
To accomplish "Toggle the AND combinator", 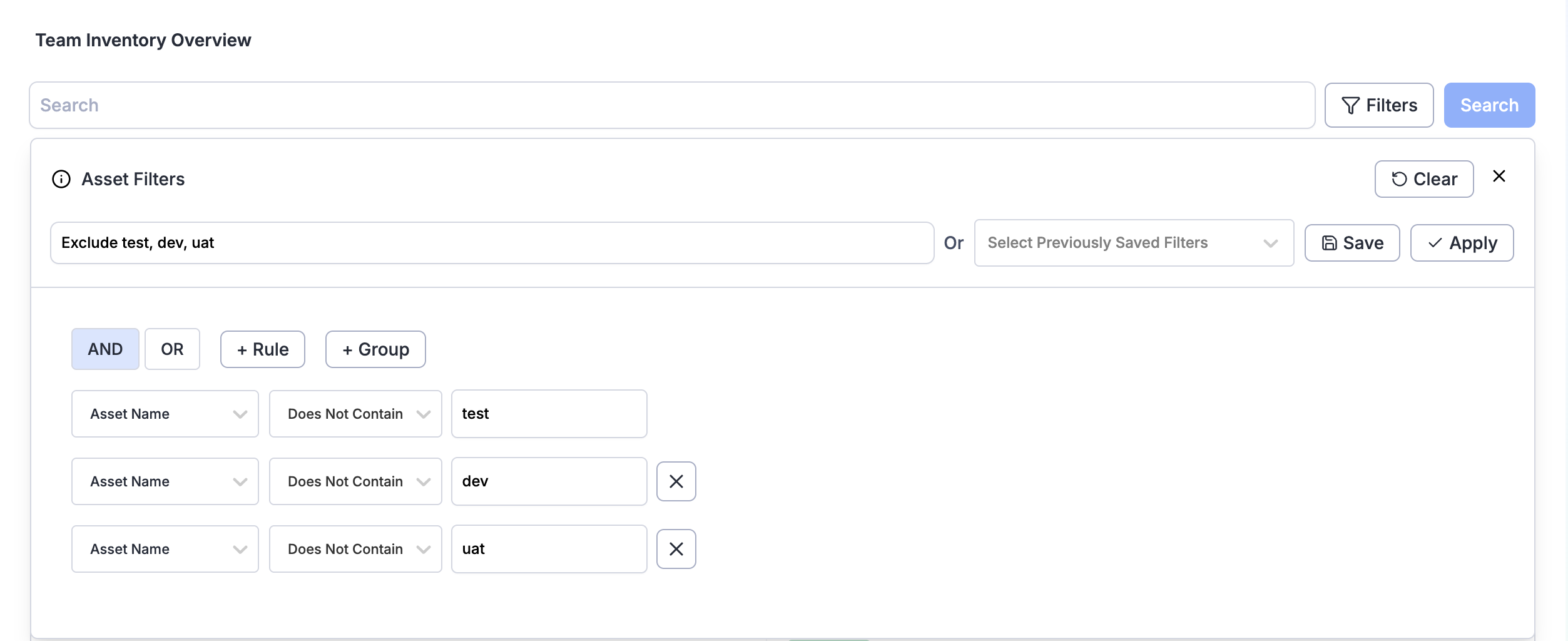I will click(105, 349).
